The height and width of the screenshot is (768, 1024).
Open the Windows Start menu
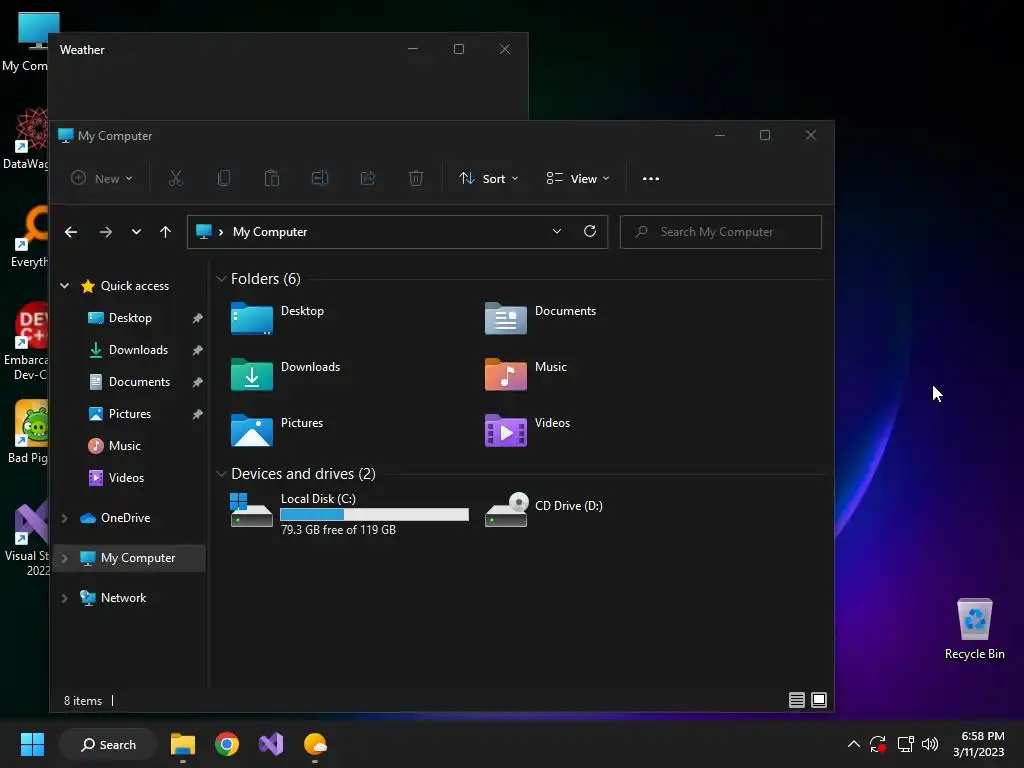[x=32, y=744]
